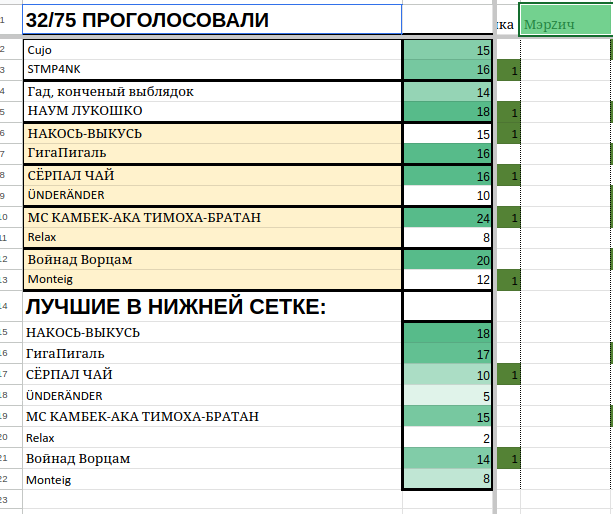Click the ÜNDERÄNDER score cell showing 5
613x514 pixels.
(447, 396)
